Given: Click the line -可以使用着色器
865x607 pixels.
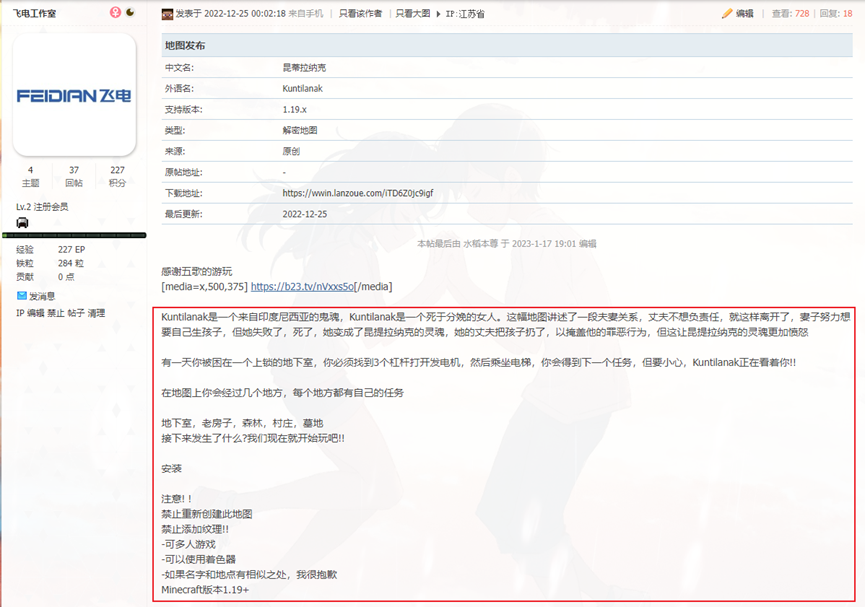Looking at the screenshot, I should point(199,559).
